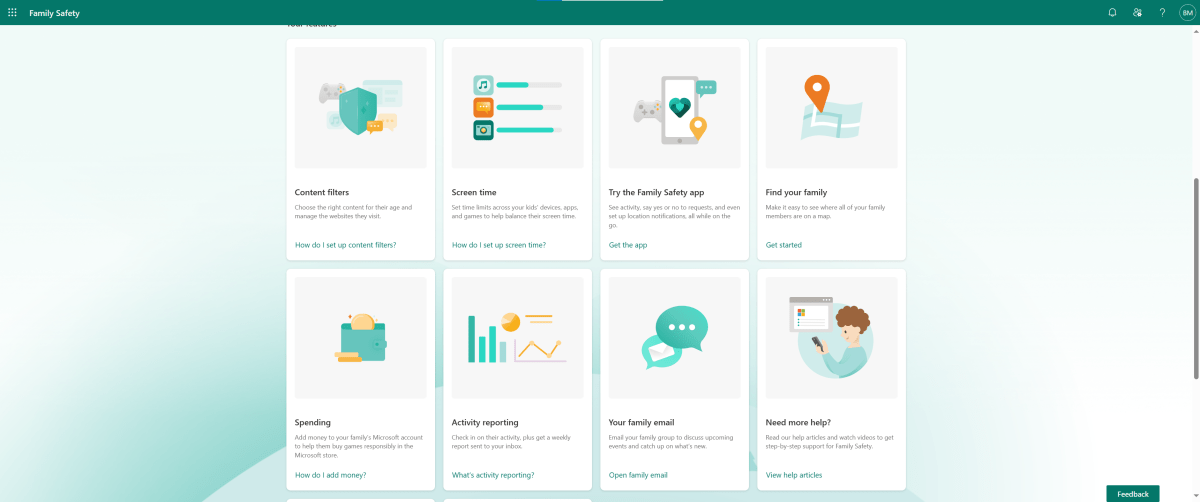
Task: Click the Content filters shield illustration
Action: [x=361, y=107]
